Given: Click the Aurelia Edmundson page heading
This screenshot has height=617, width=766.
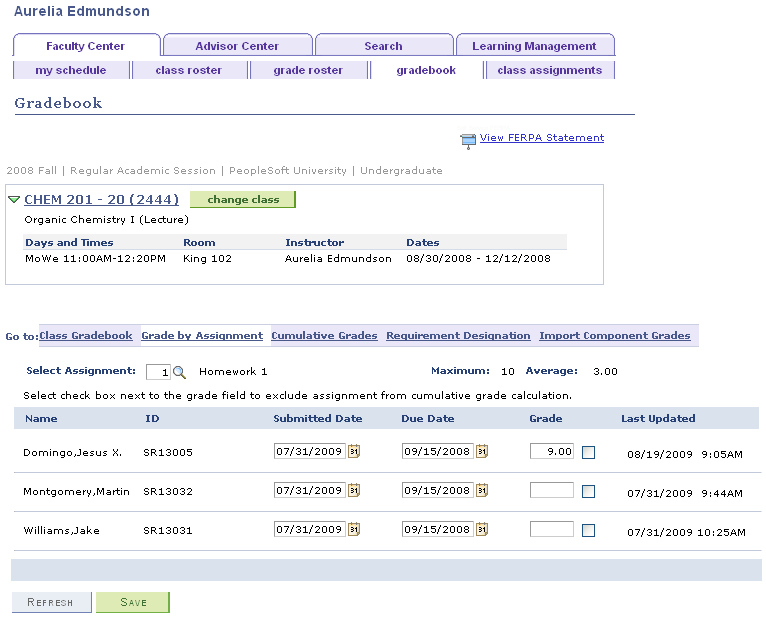Looking at the screenshot, I should click(82, 11).
